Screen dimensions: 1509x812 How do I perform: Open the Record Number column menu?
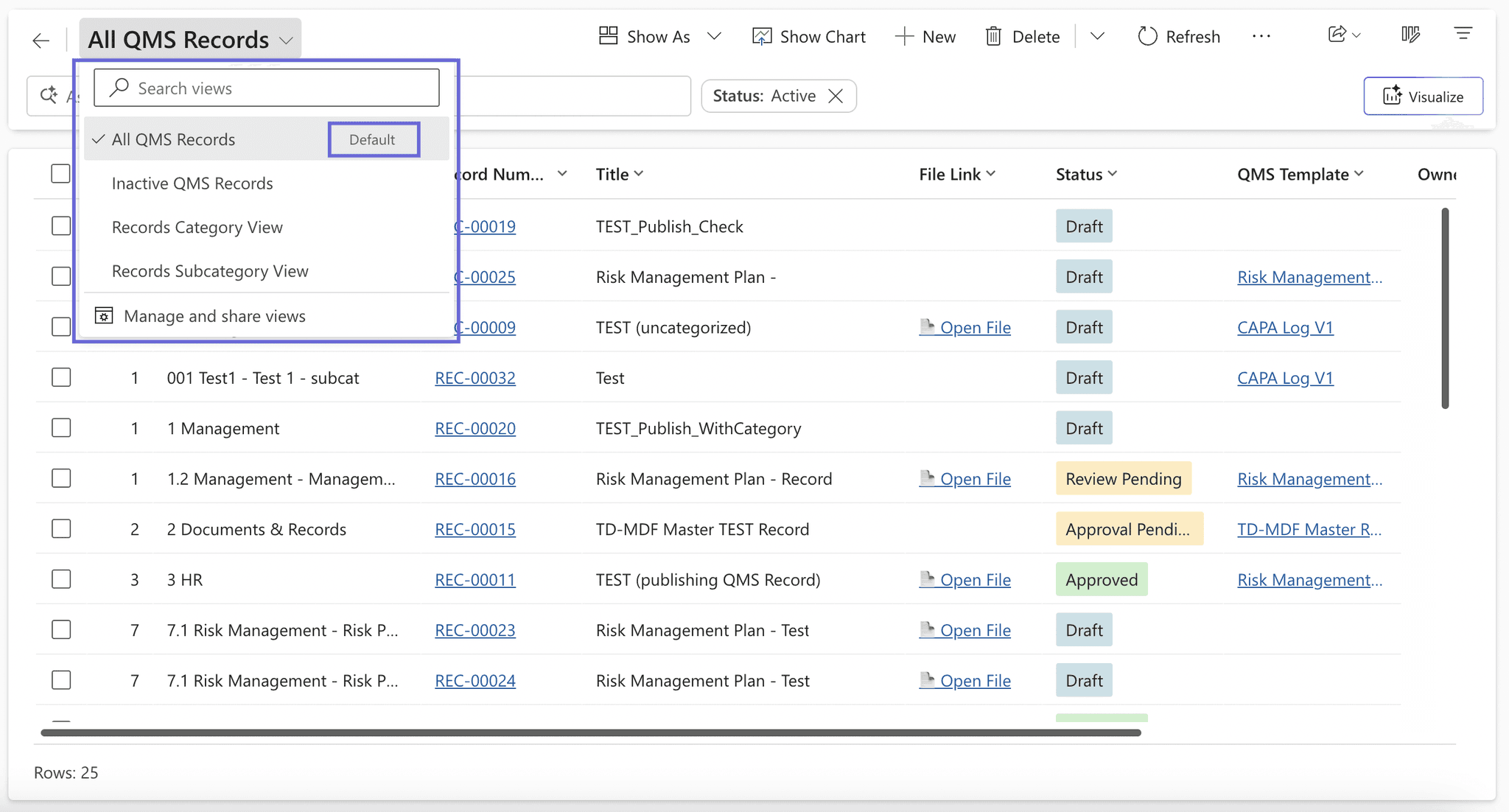(x=562, y=174)
